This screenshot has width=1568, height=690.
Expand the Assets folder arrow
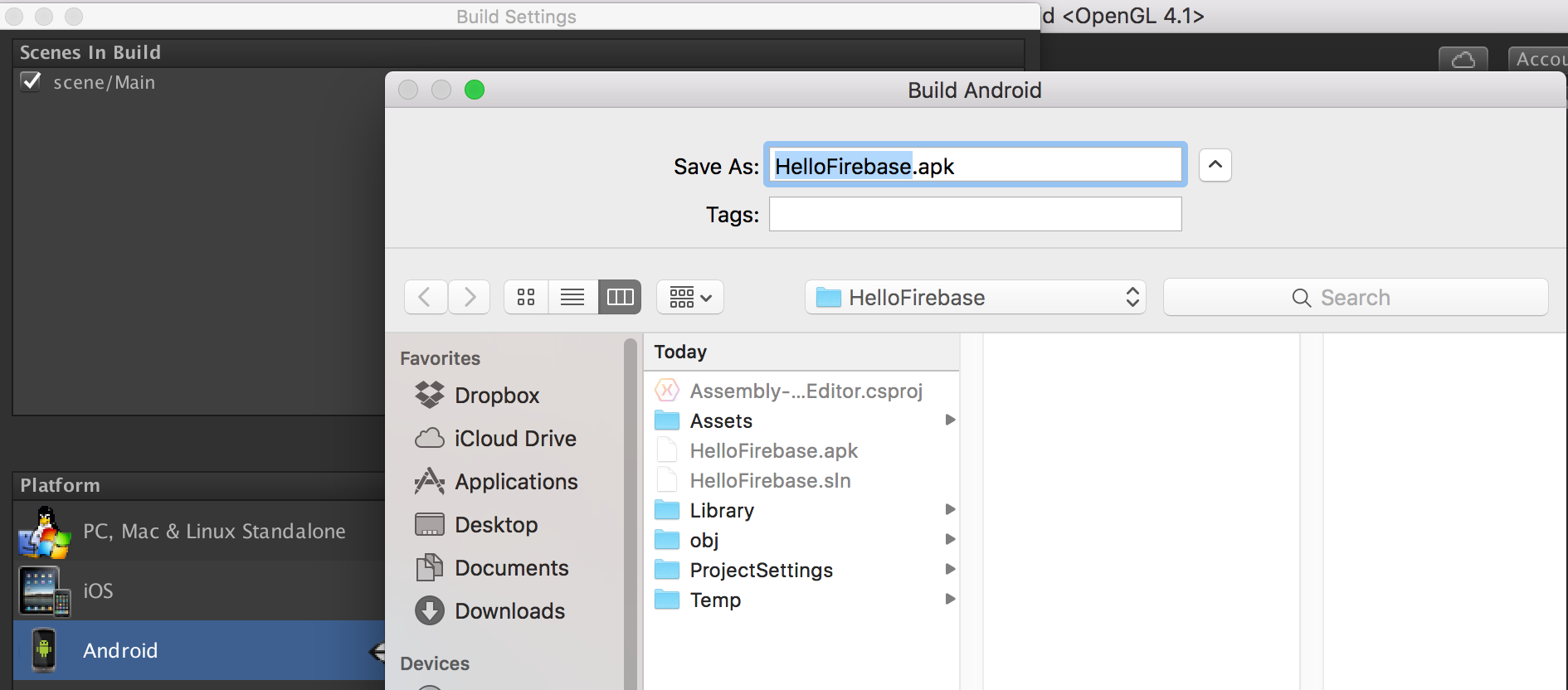950,420
